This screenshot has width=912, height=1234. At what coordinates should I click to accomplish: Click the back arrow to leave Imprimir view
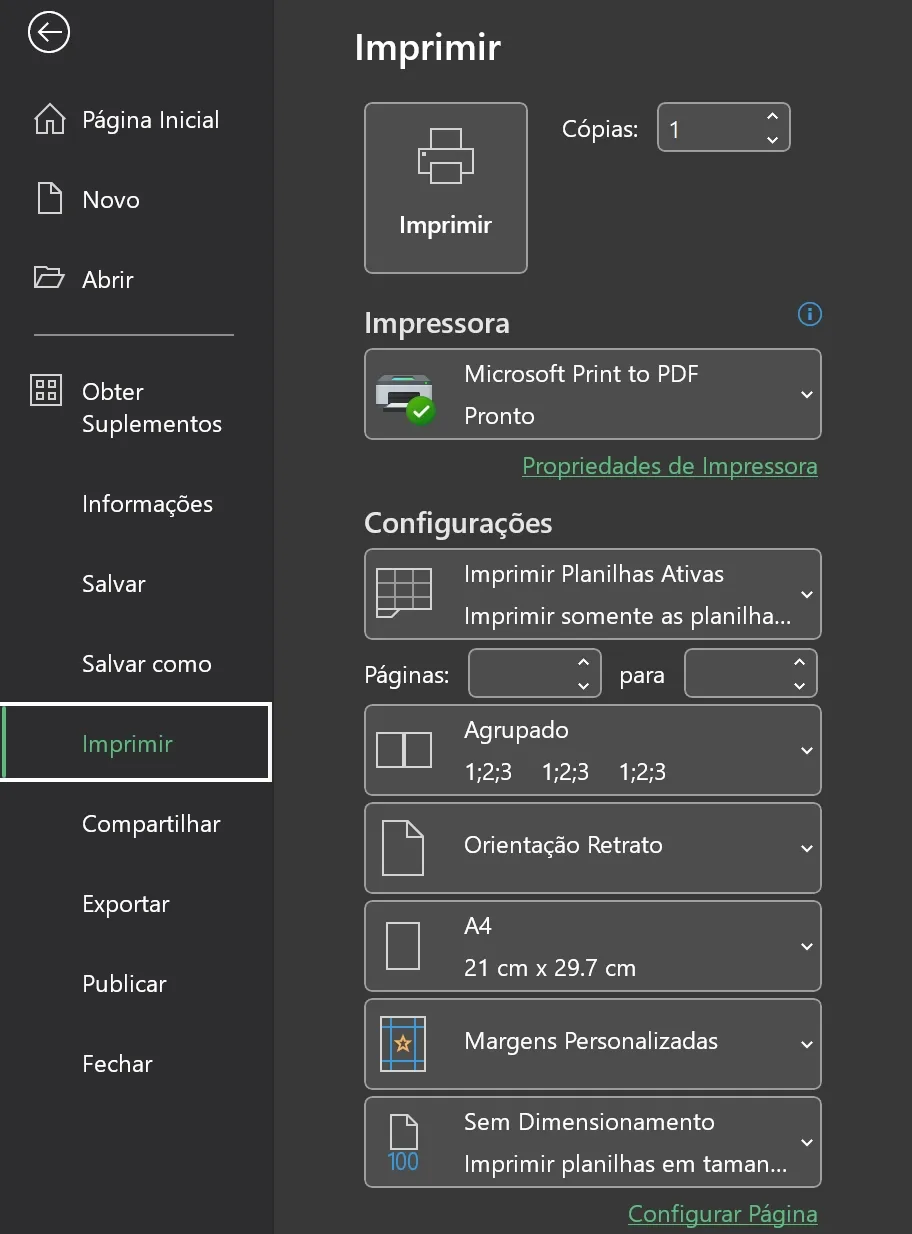tap(48, 32)
